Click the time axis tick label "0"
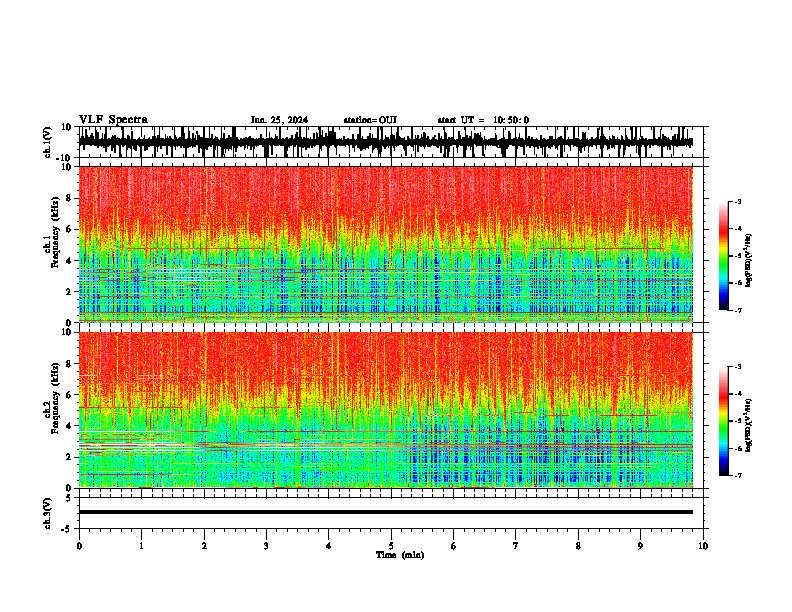 coord(79,546)
